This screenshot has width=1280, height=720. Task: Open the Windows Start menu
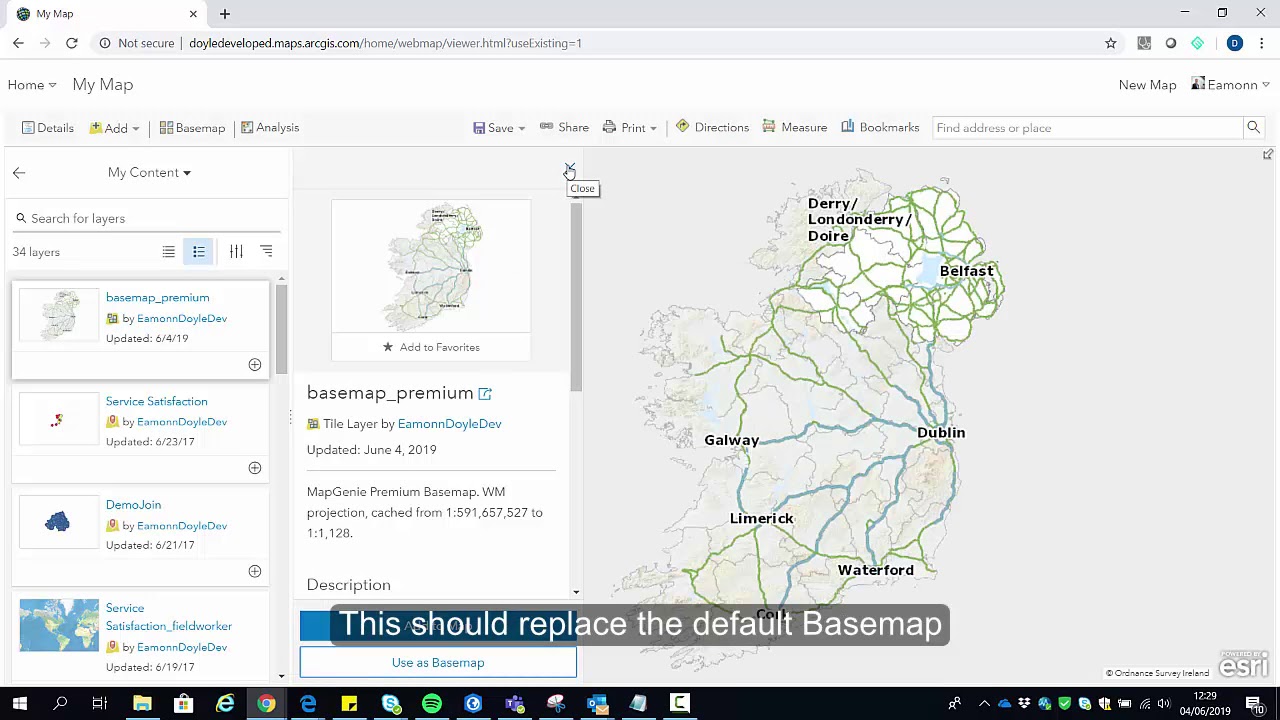point(19,704)
